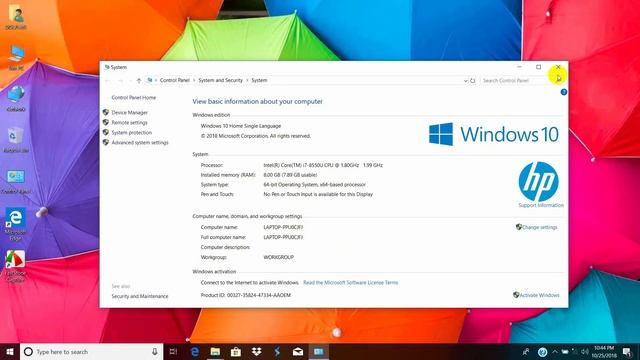Open the taskbar clock and date
The width and height of the screenshot is (640, 360).
[604, 351]
